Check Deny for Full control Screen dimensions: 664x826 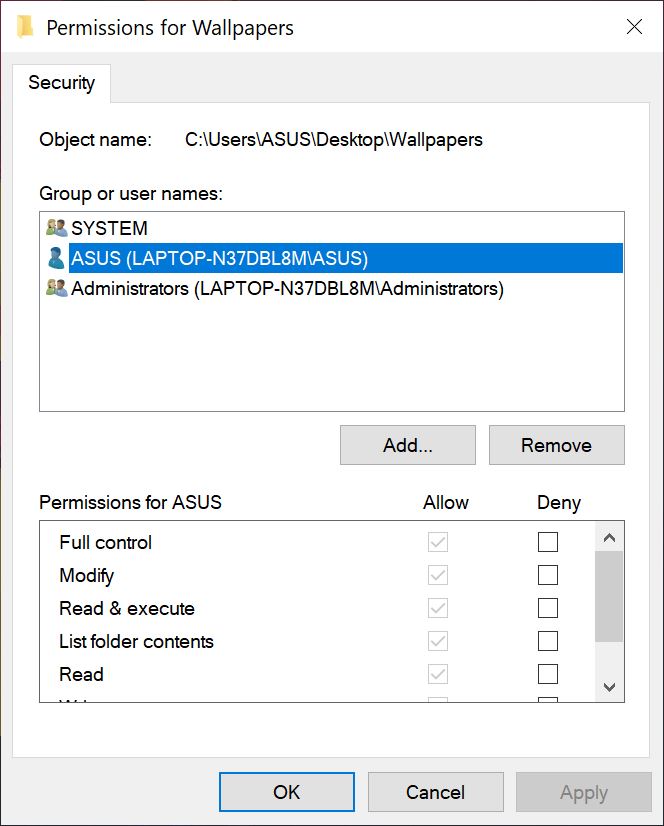pyautogui.click(x=548, y=542)
